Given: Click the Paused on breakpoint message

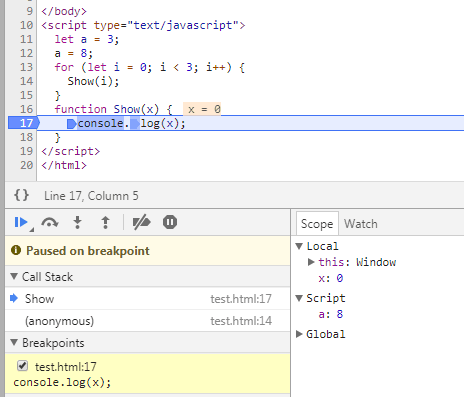Looking at the screenshot, I should (88, 251).
